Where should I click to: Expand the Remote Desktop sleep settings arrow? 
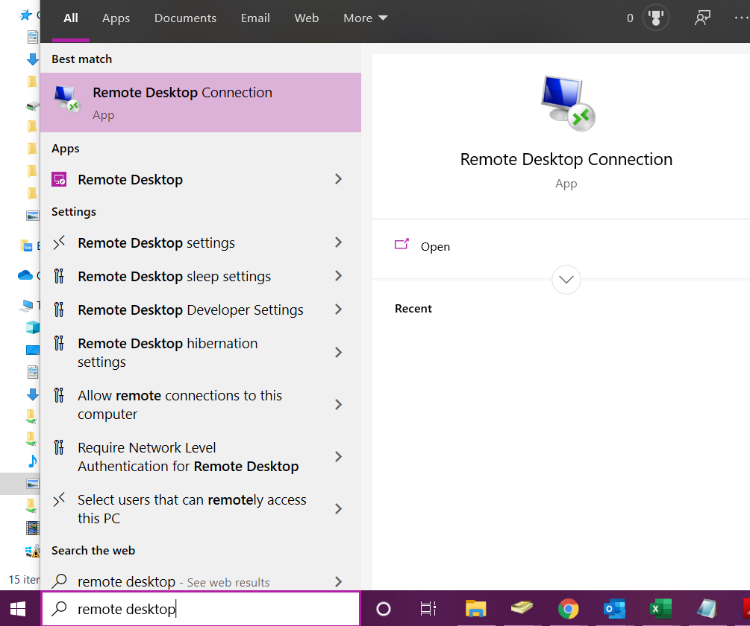click(x=339, y=276)
